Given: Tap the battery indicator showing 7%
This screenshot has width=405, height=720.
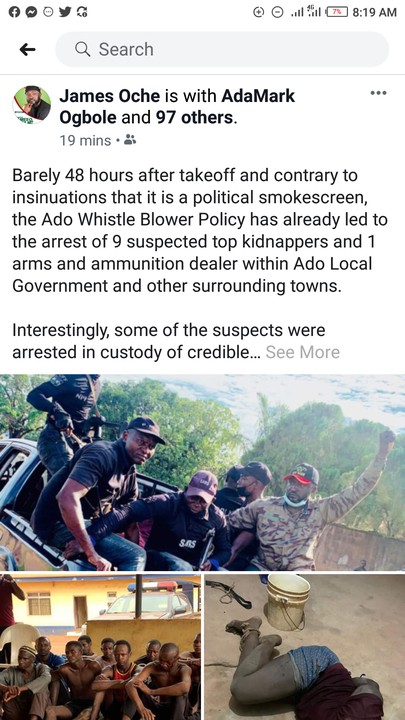Looking at the screenshot, I should (x=337, y=12).
